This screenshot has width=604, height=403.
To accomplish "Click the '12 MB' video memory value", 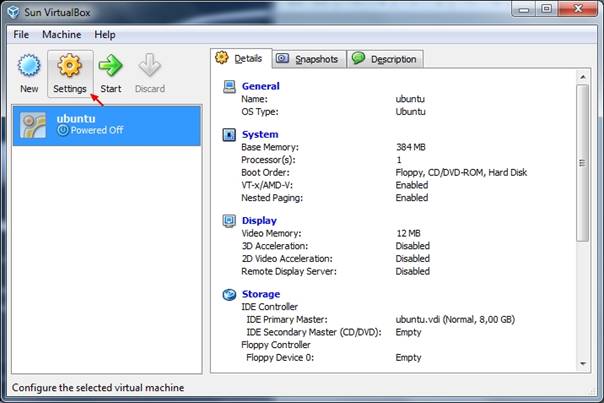I will (x=408, y=233).
